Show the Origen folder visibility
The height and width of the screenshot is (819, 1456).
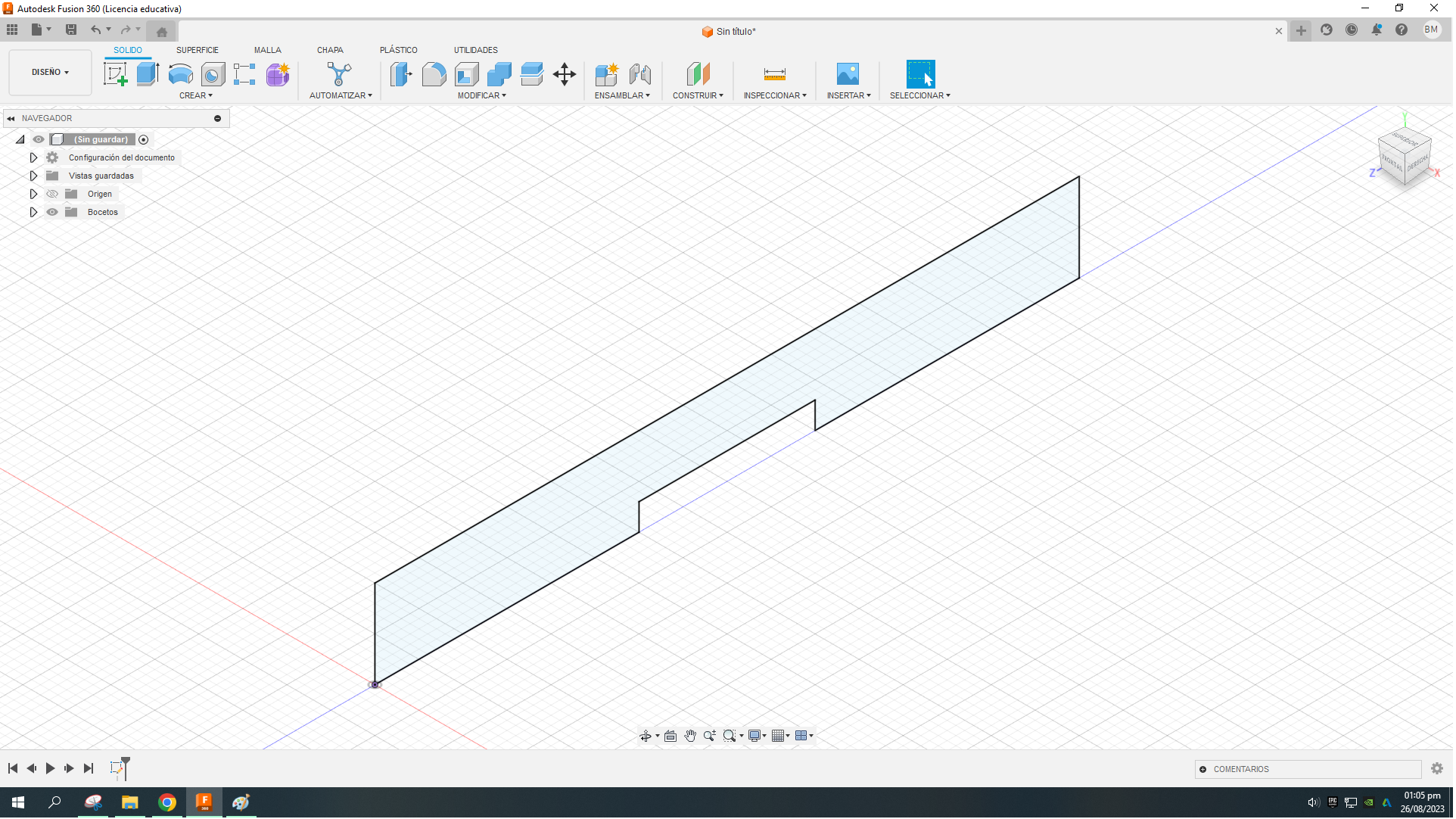point(52,194)
